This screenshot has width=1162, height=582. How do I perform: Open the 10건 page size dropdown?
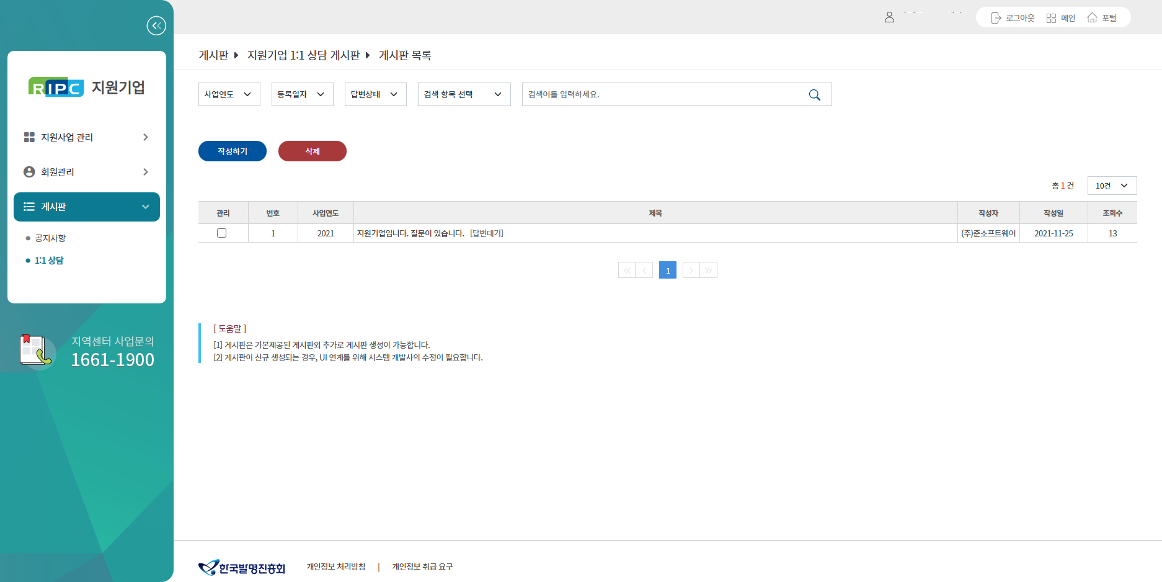[1112, 186]
